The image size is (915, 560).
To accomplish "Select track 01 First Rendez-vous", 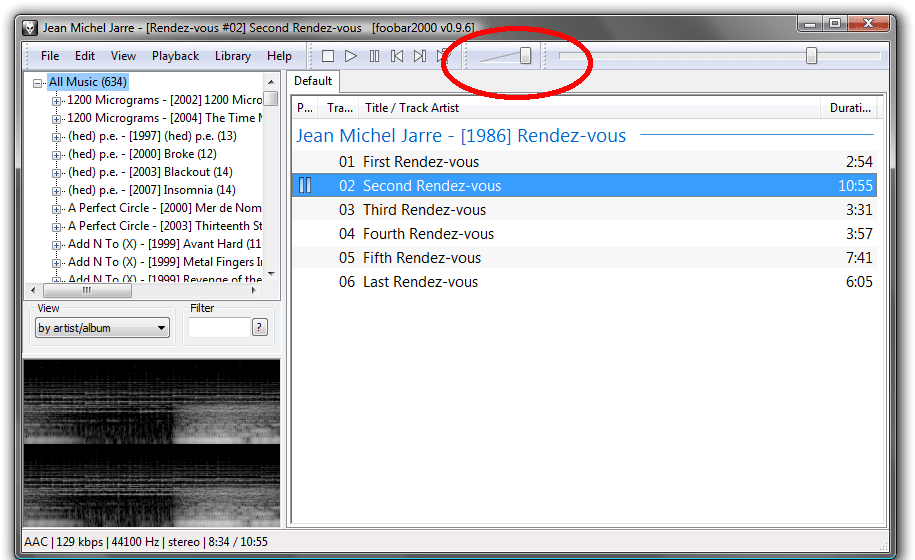I will coord(584,162).
